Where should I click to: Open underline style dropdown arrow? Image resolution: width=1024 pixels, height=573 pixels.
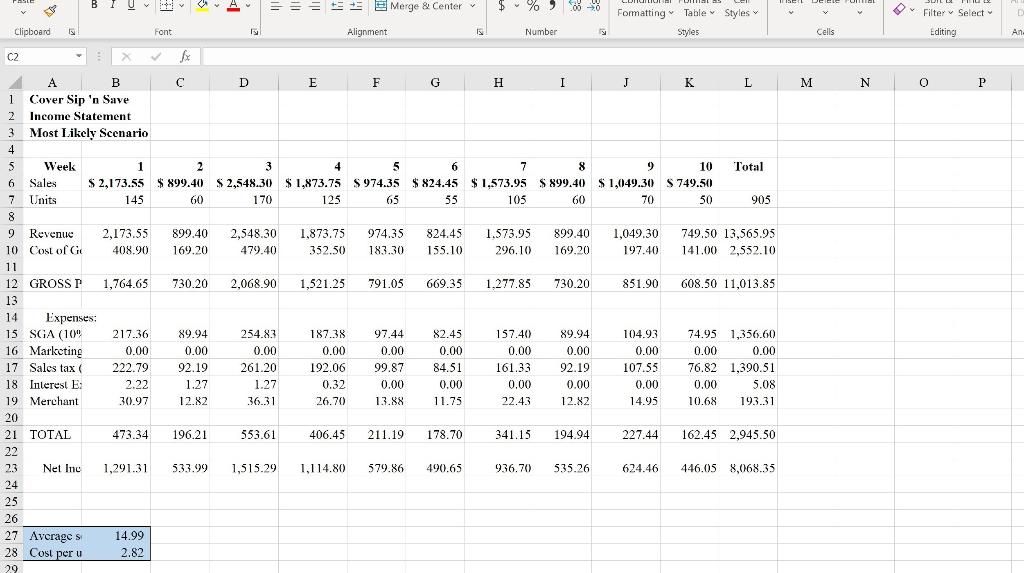pos(146,6)
